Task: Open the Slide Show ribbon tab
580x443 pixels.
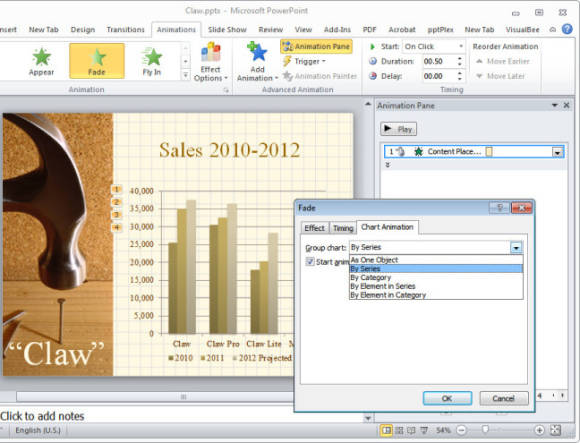Action: [x=227, y=30]
